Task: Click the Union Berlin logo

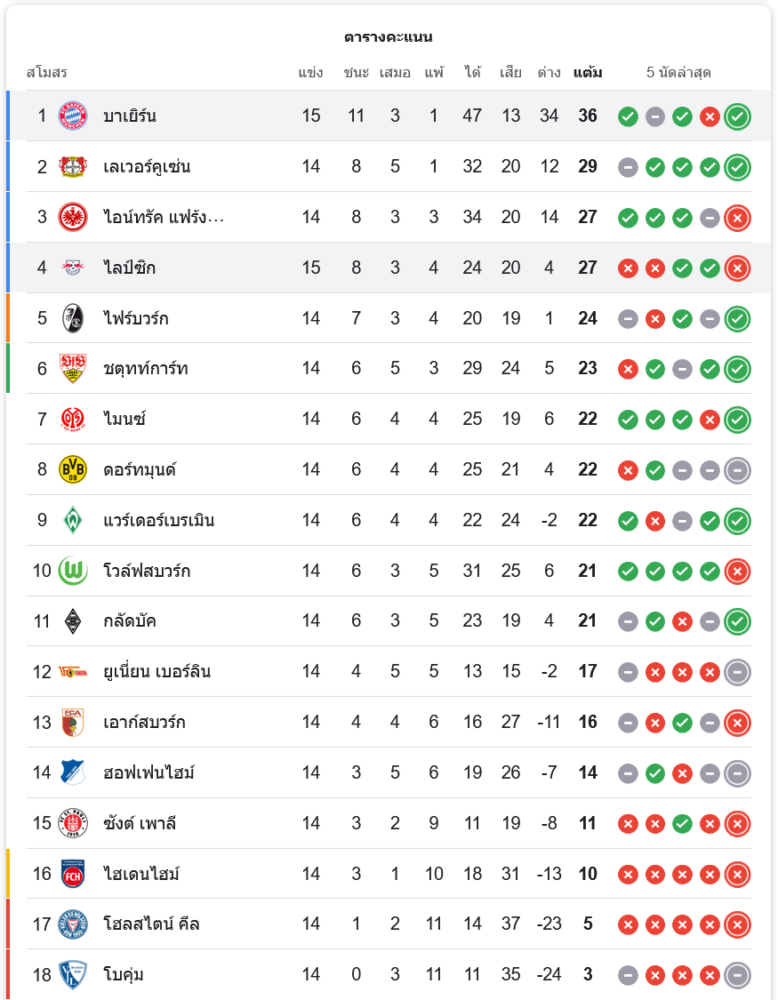Action: [73, 671]
